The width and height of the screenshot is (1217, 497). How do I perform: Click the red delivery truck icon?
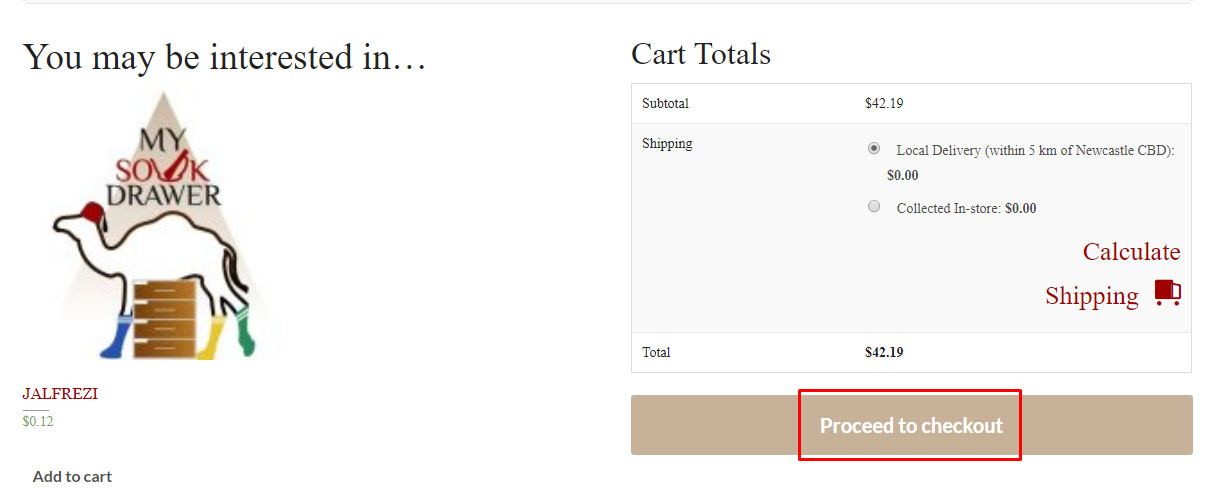(x=1167, y=293)
